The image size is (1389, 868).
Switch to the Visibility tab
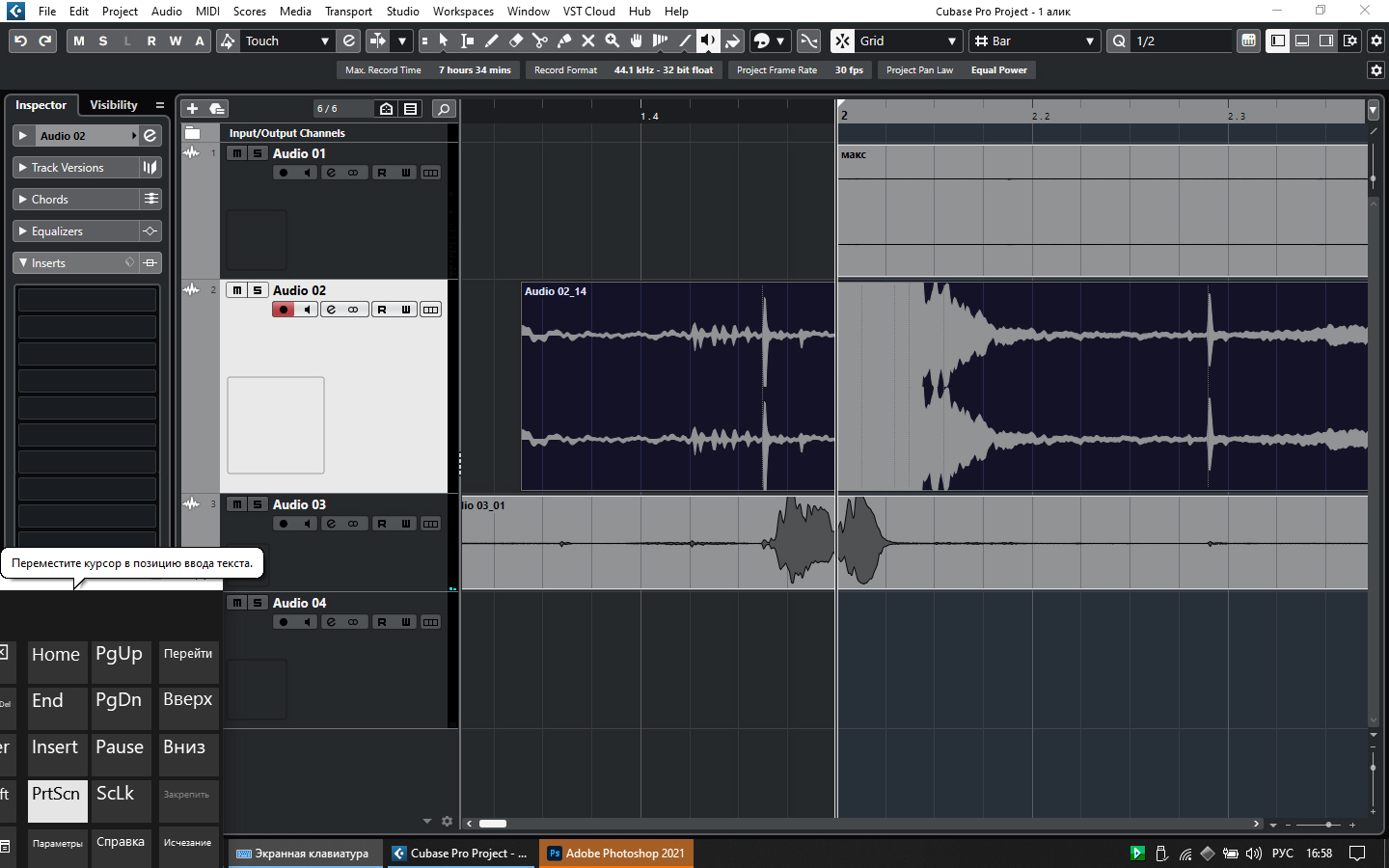point(114,105)
